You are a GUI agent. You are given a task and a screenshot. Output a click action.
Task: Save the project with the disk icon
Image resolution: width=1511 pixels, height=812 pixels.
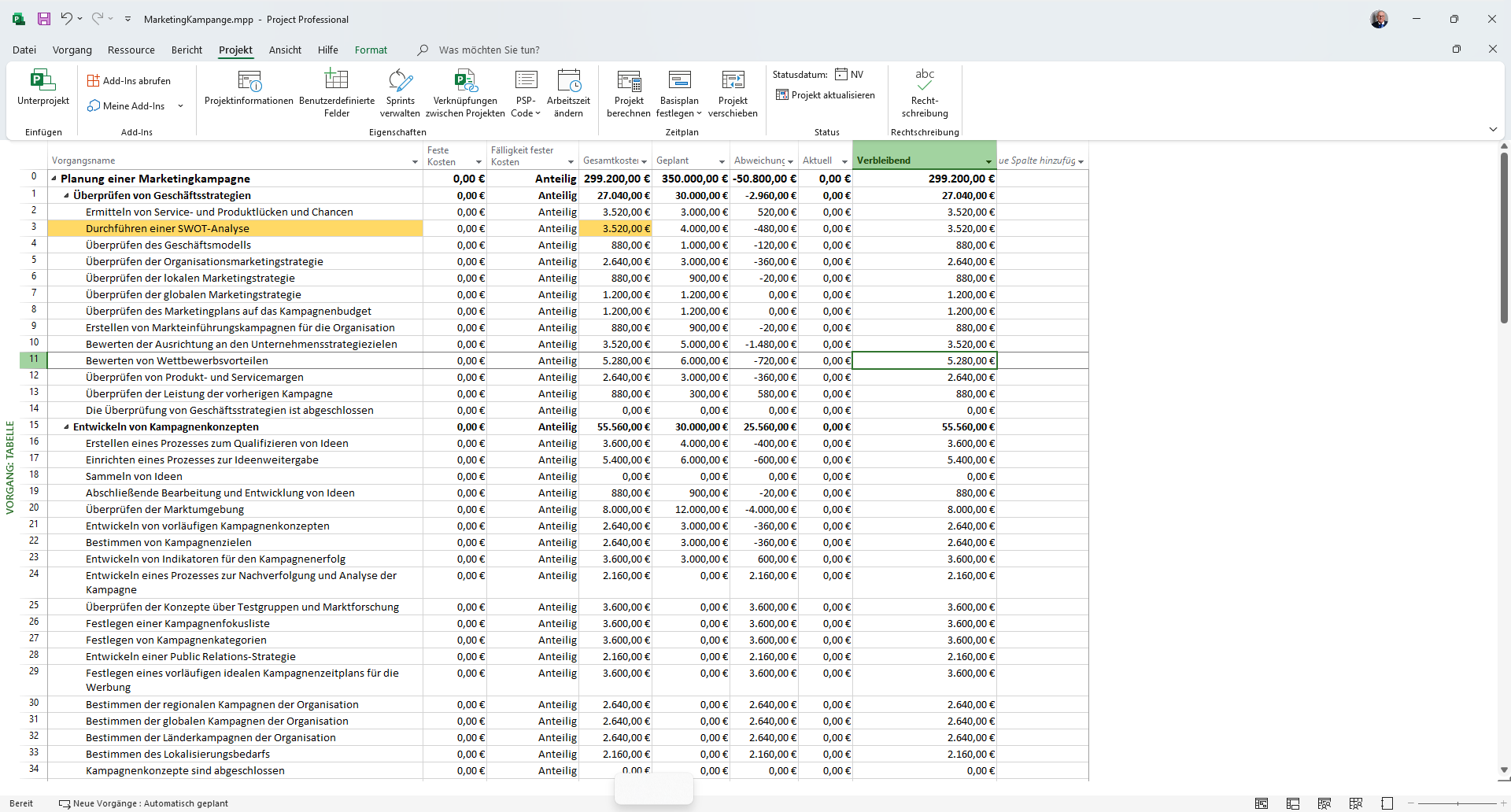[44, 19]
